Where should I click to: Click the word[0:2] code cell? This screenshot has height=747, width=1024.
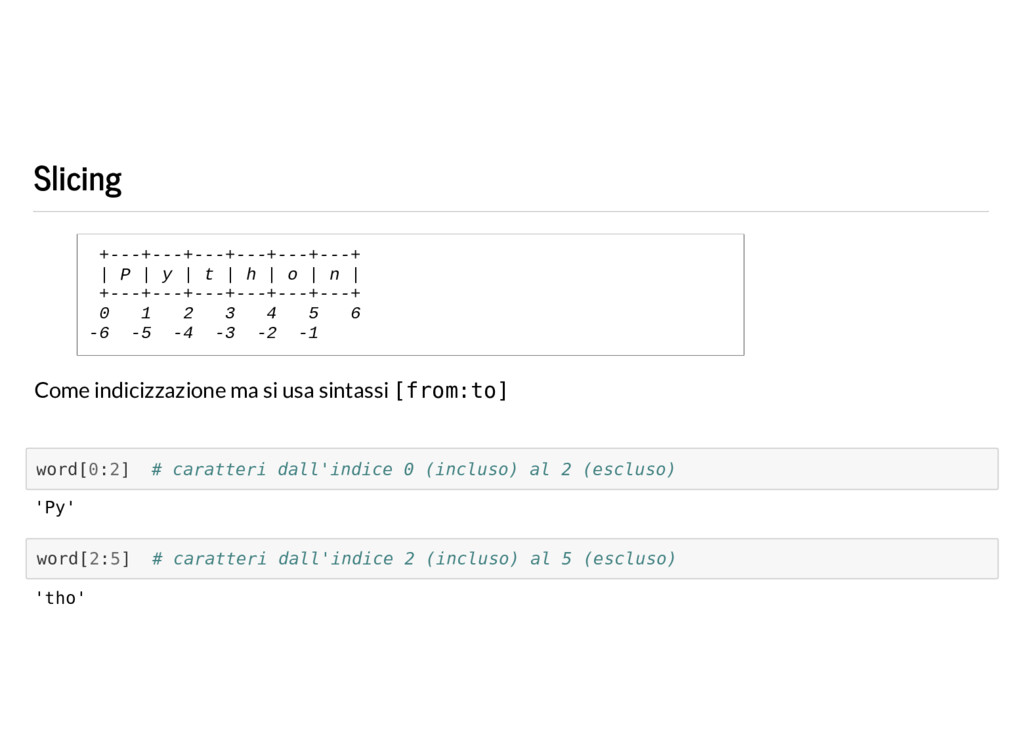pos(512,469)
